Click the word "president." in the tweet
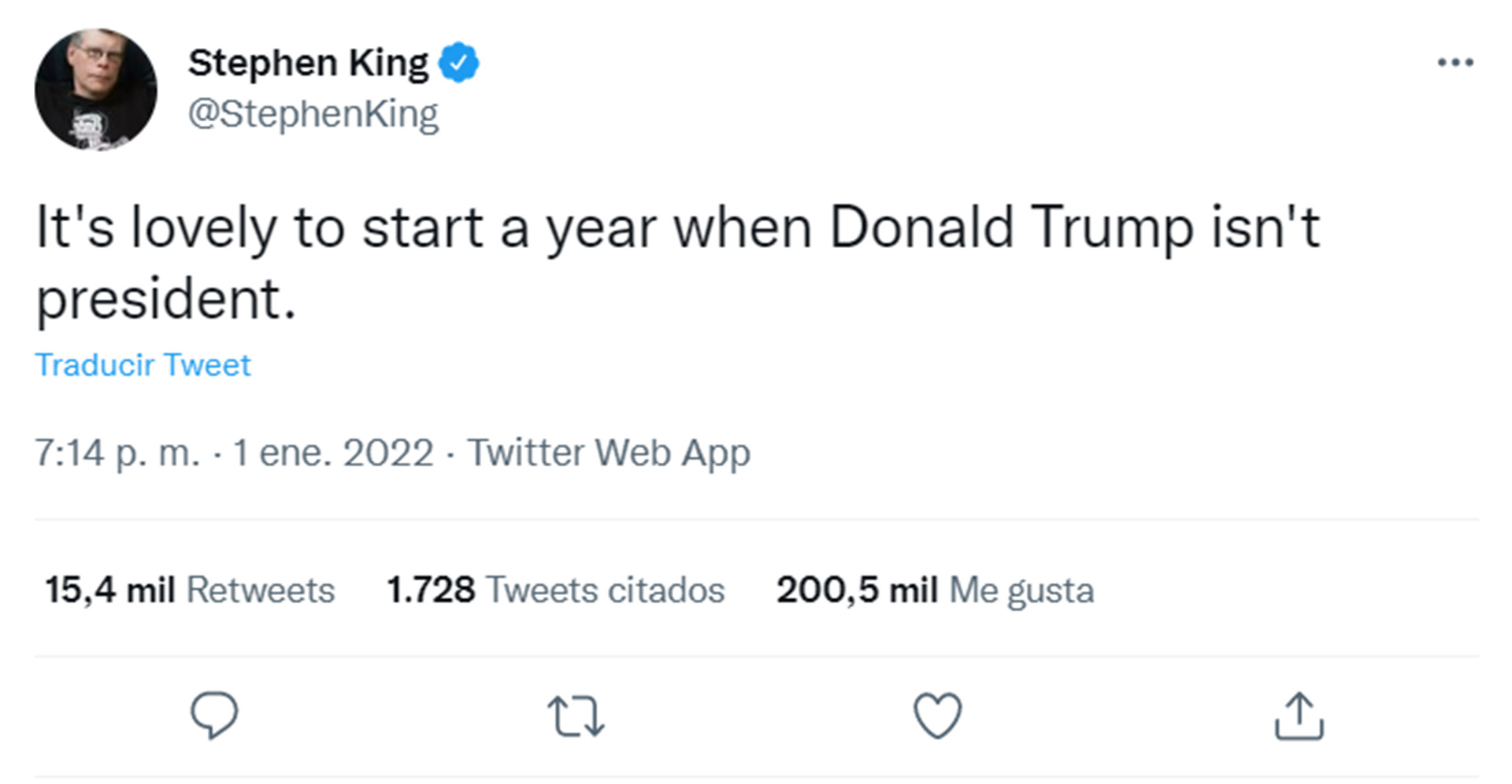 [166, 300]
